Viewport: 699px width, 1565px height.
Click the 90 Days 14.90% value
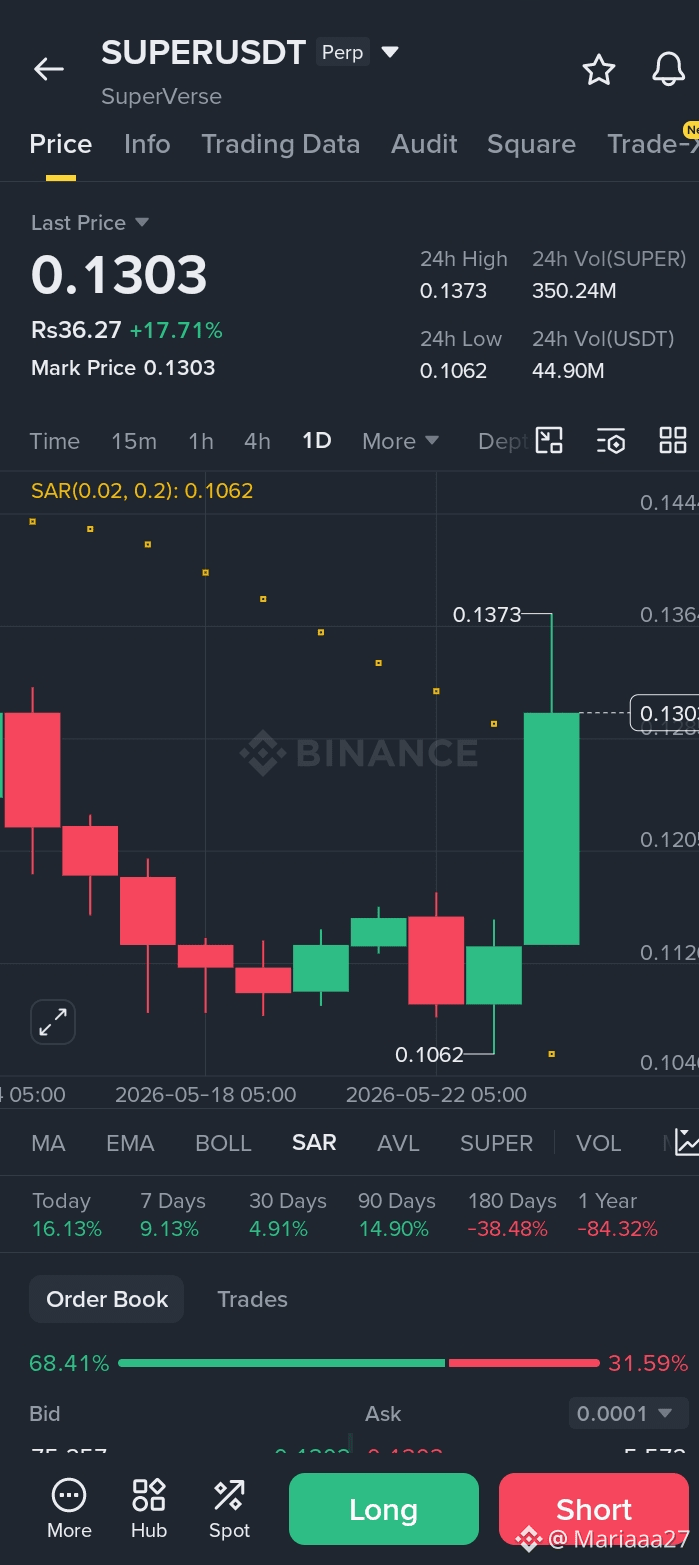(x=394, y=1229)
